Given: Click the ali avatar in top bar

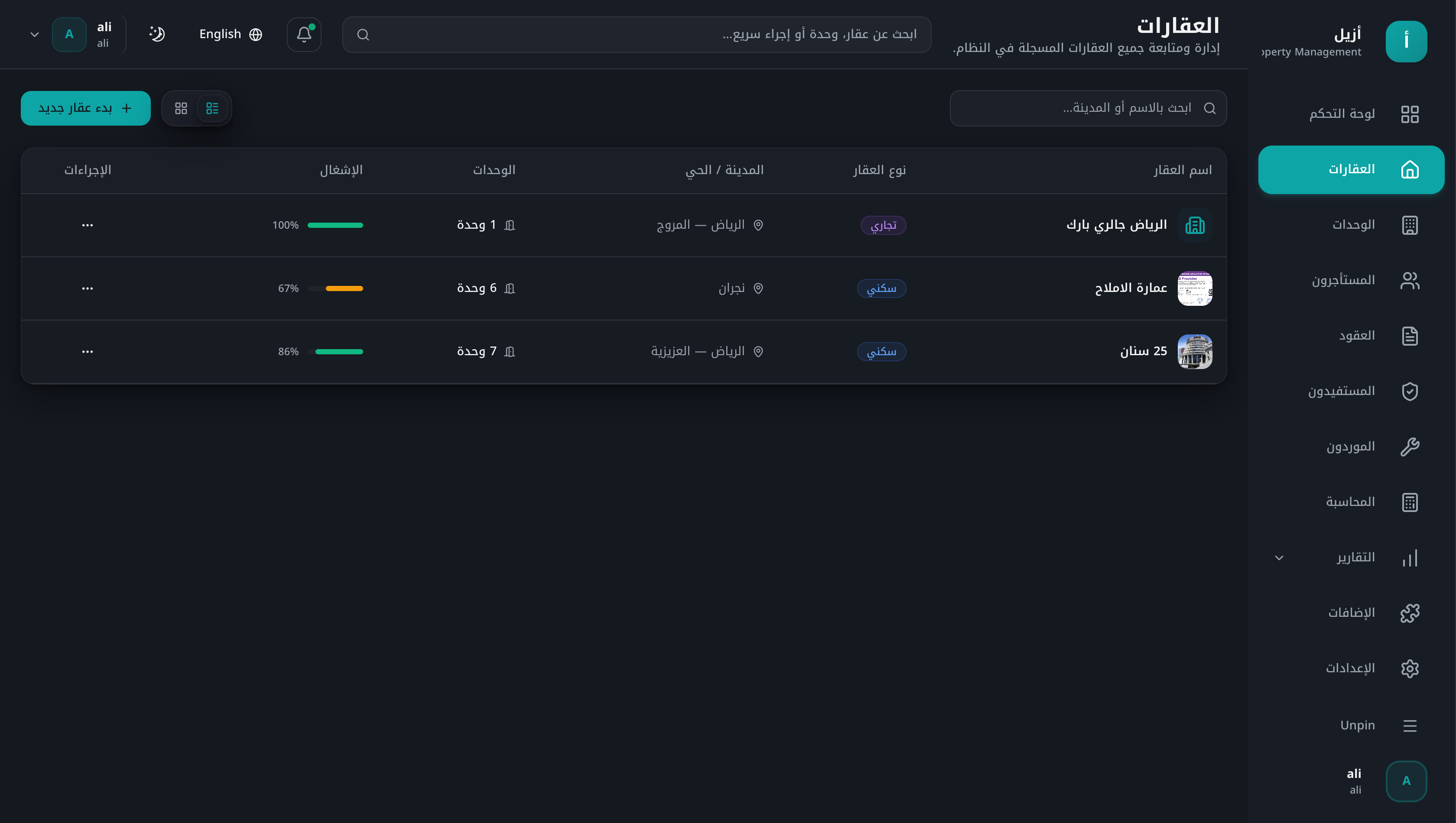Looking at the screenshot, I should (x=69, y=35).
